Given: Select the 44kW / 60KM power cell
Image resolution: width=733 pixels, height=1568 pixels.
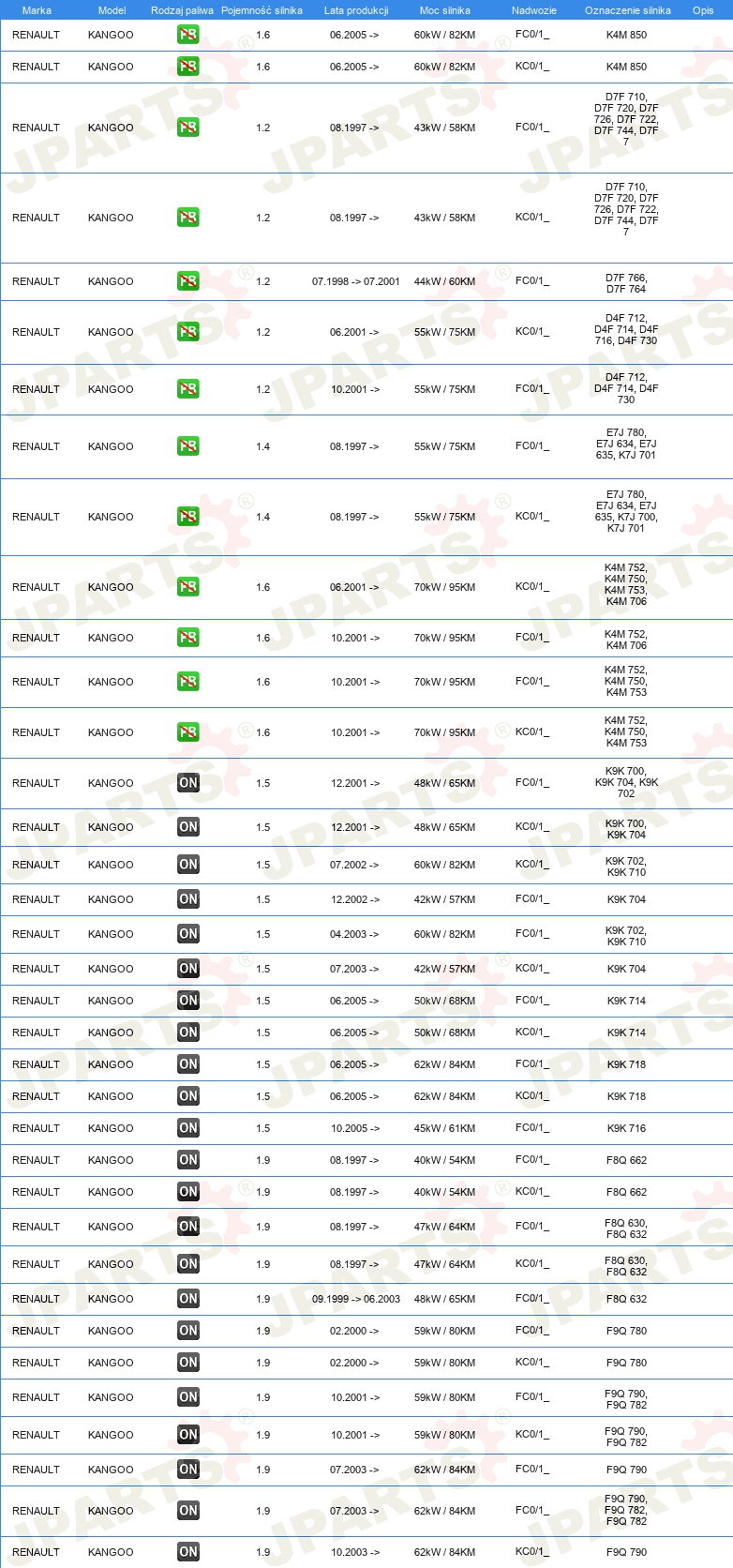Looking at the screenshot, I should (444, 281).
